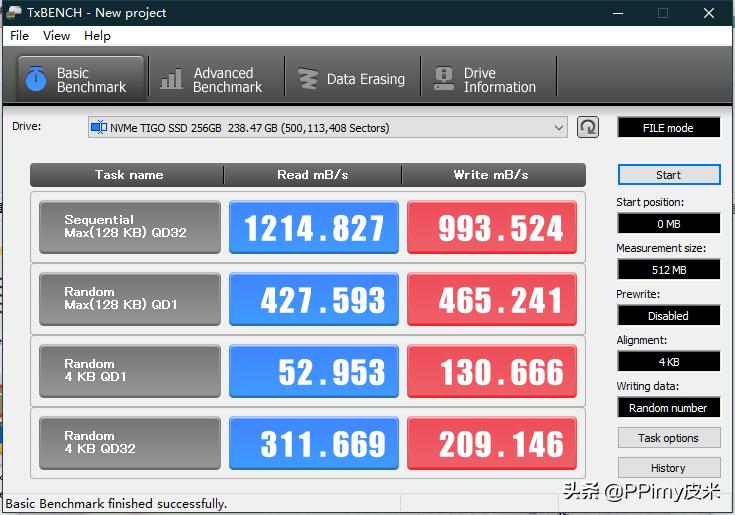Click the 209.146 write result
The height and width of the screenshot is (515, 735).
(x=492, y=443)
